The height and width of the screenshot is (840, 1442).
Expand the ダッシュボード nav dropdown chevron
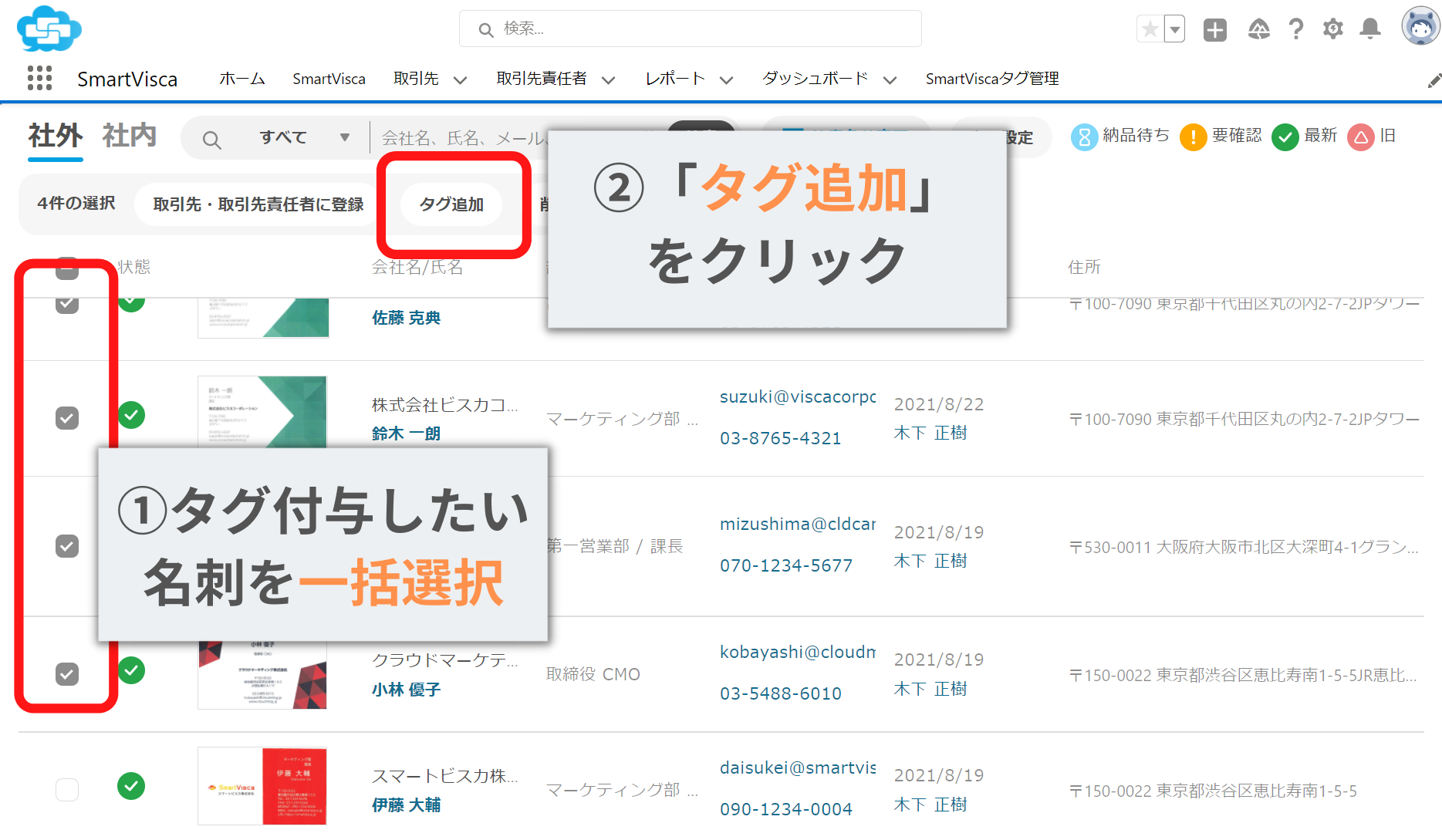click(x=890, y=80)
